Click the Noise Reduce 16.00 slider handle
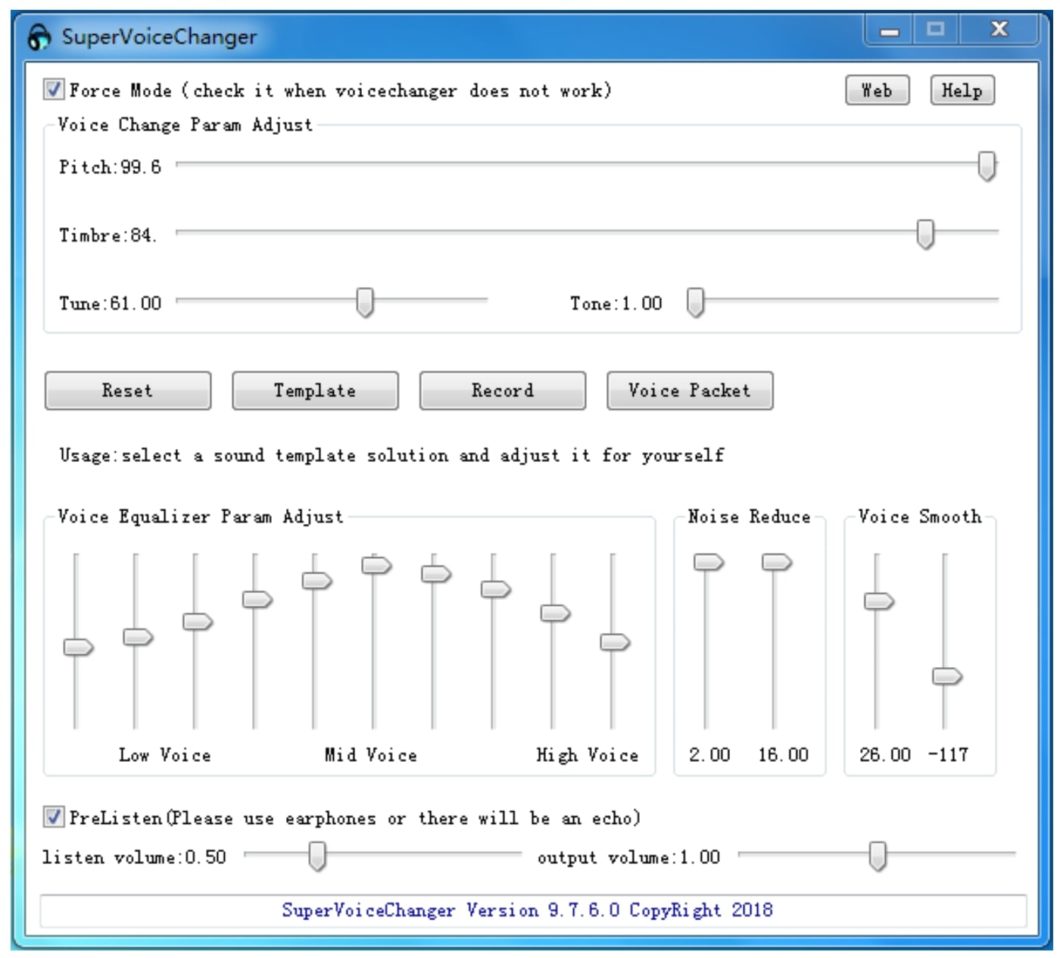The image size is (1060, 958). (777, 562)
